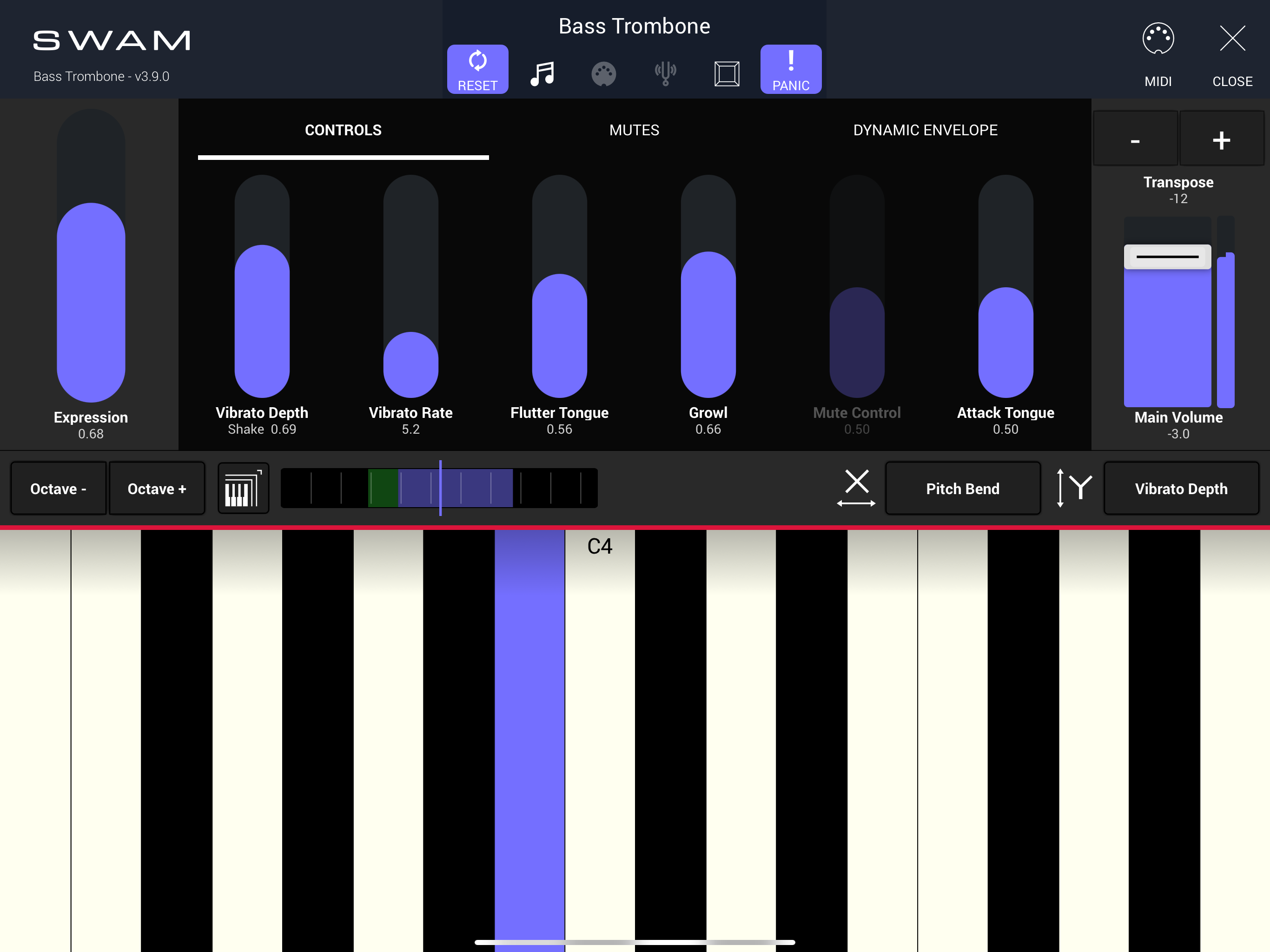1270x952 pixels.
Task: Click the keyboard range overview strip
Action: [x=439, y=488]
